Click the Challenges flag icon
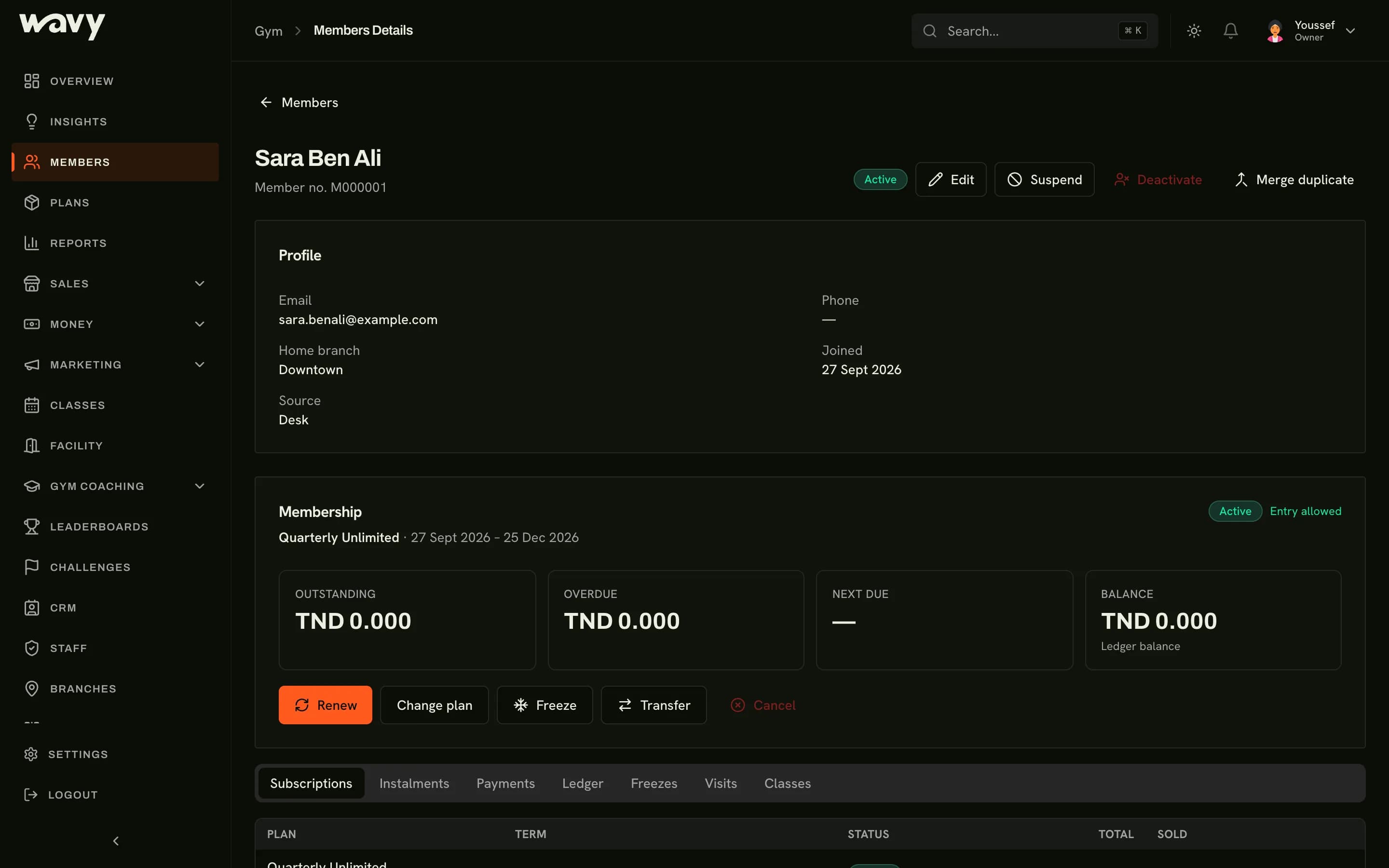Screen dimensions: 1389x868 tap(31, 567)
